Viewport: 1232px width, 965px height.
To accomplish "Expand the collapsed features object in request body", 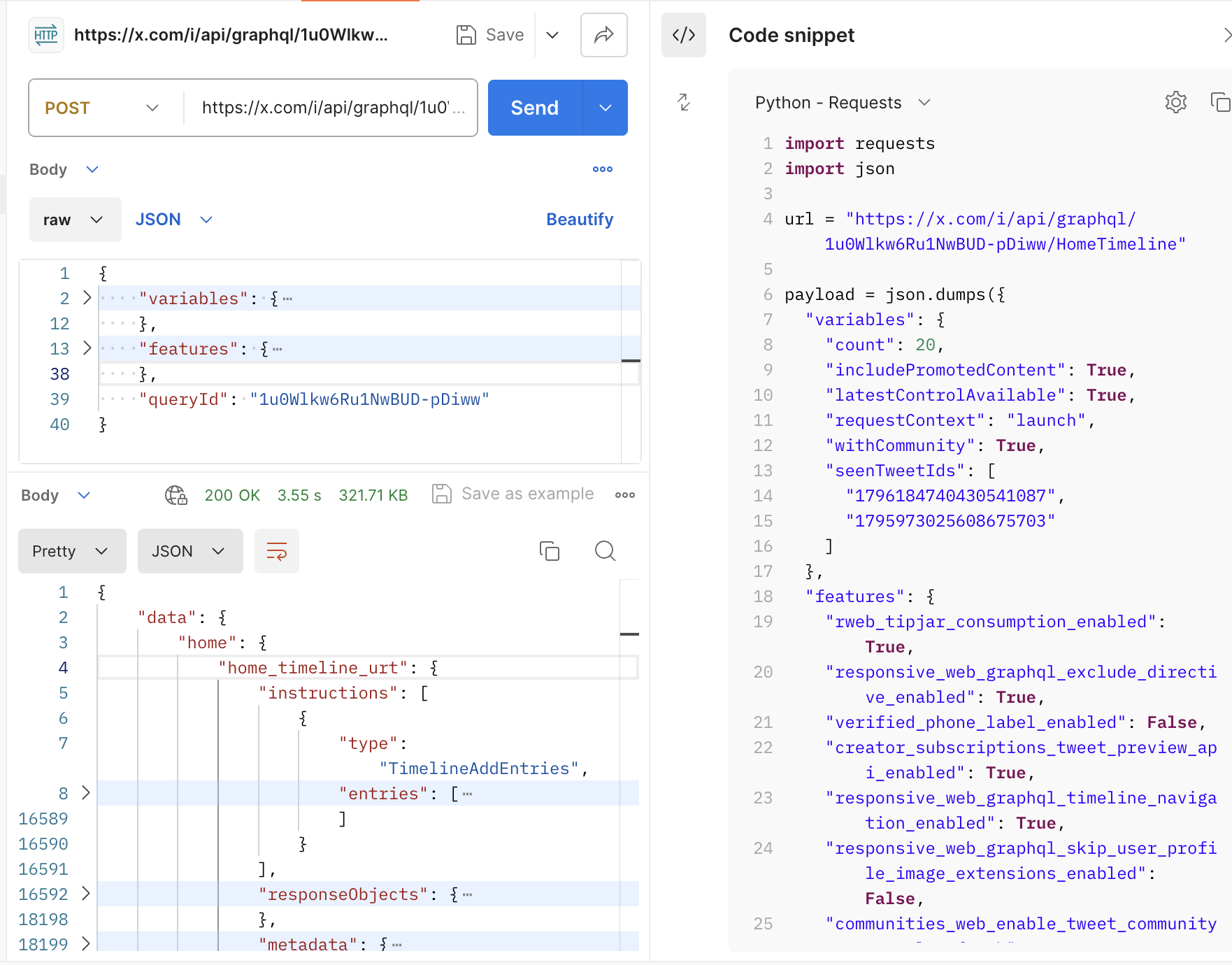I will [x=87, y=348].
